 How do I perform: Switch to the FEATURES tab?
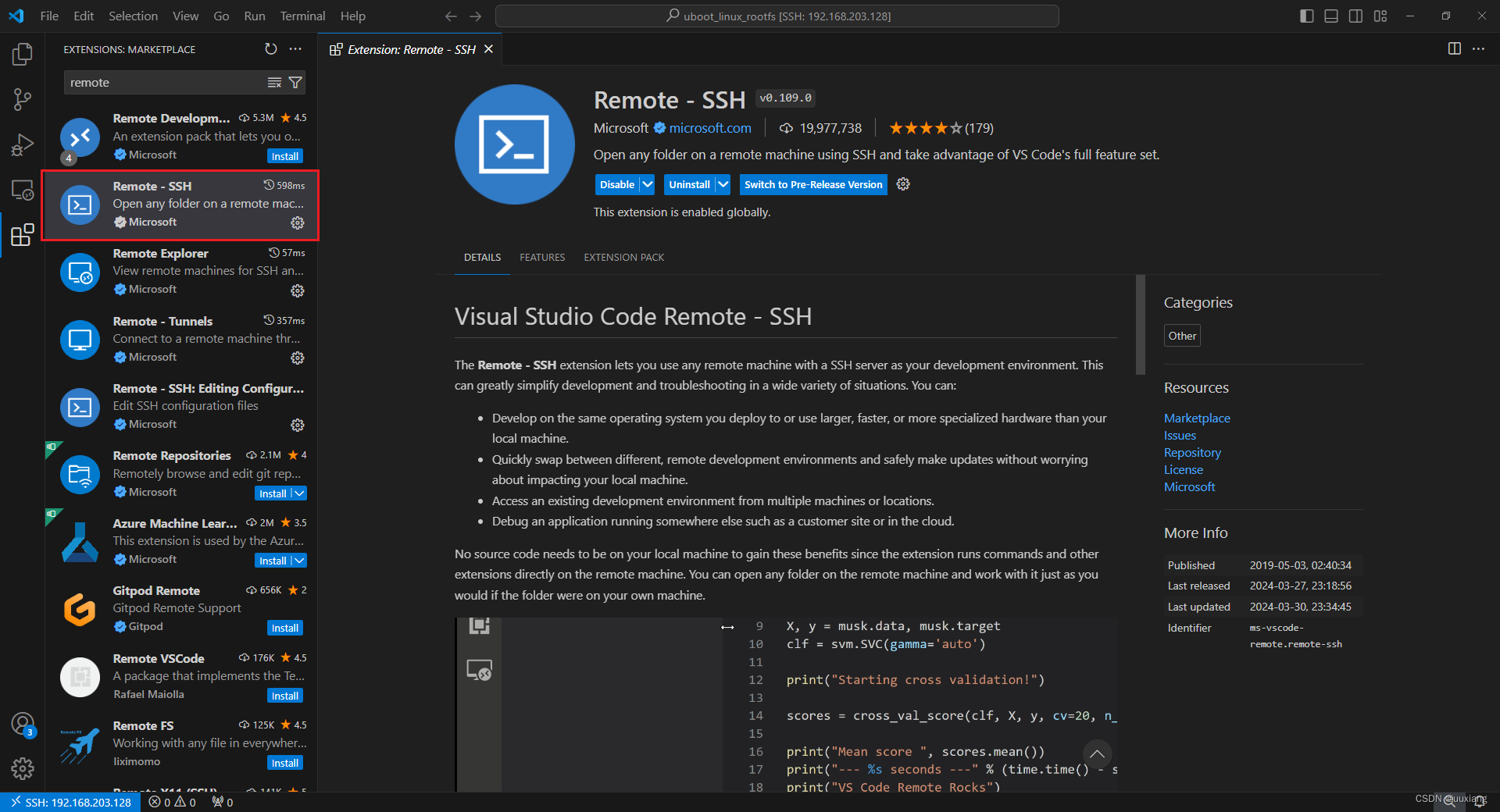pos(542,257)
